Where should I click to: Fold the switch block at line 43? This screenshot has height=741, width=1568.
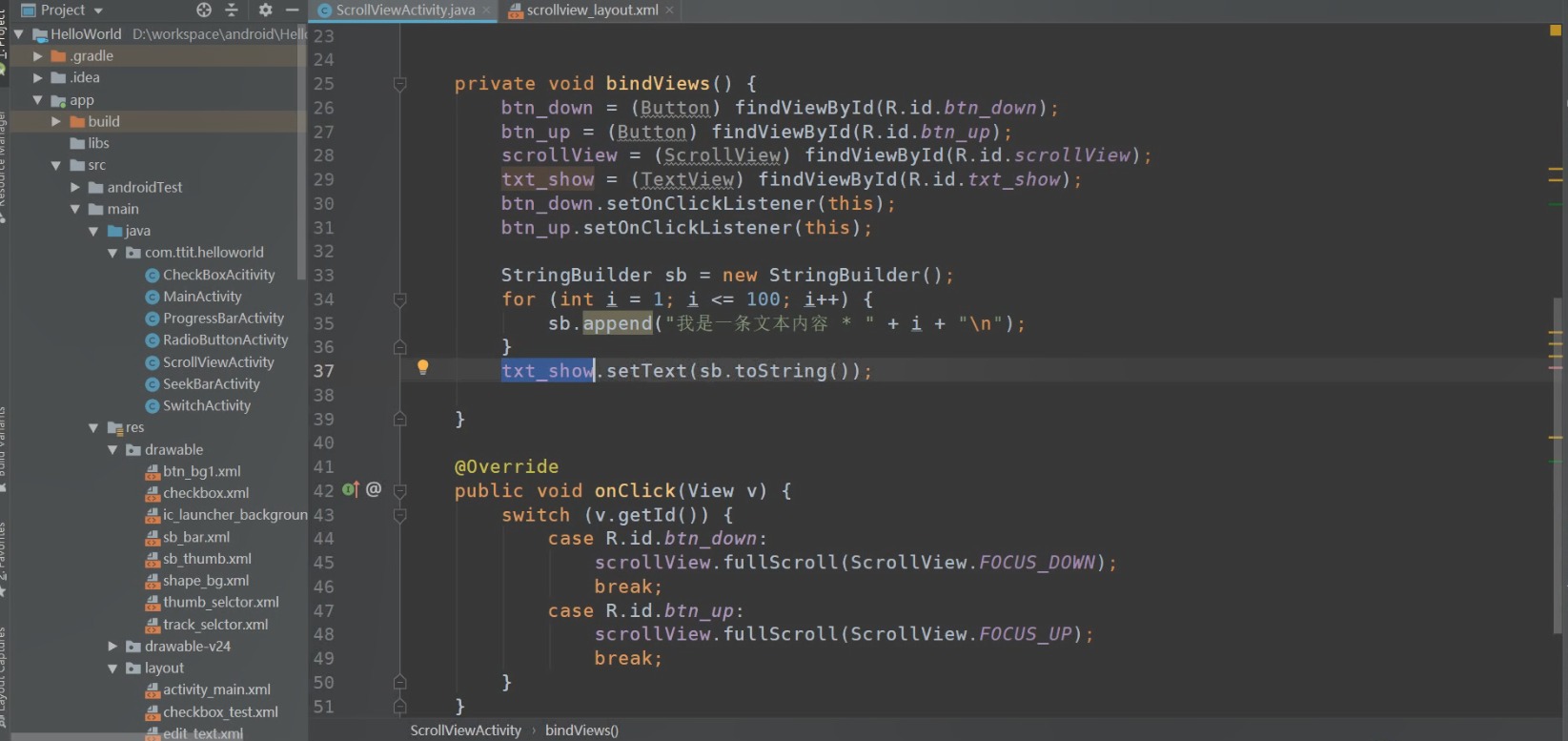tap(400, 515)
